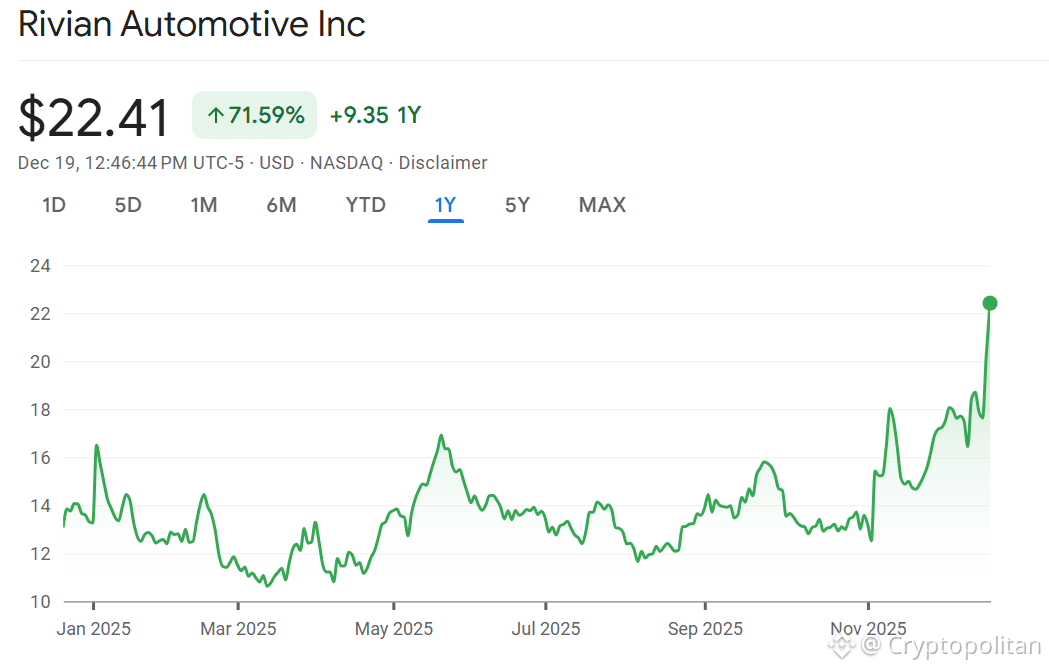Click the active 1Y tab
The height and width of the screenshot is (670, 1049).
[x=445, y=204]
